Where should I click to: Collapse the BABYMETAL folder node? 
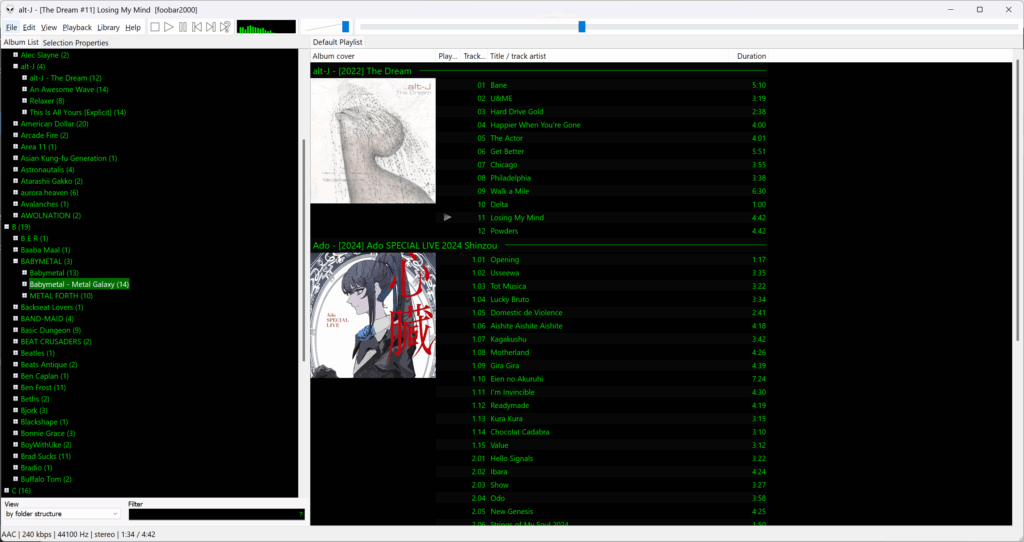[16, 261]
